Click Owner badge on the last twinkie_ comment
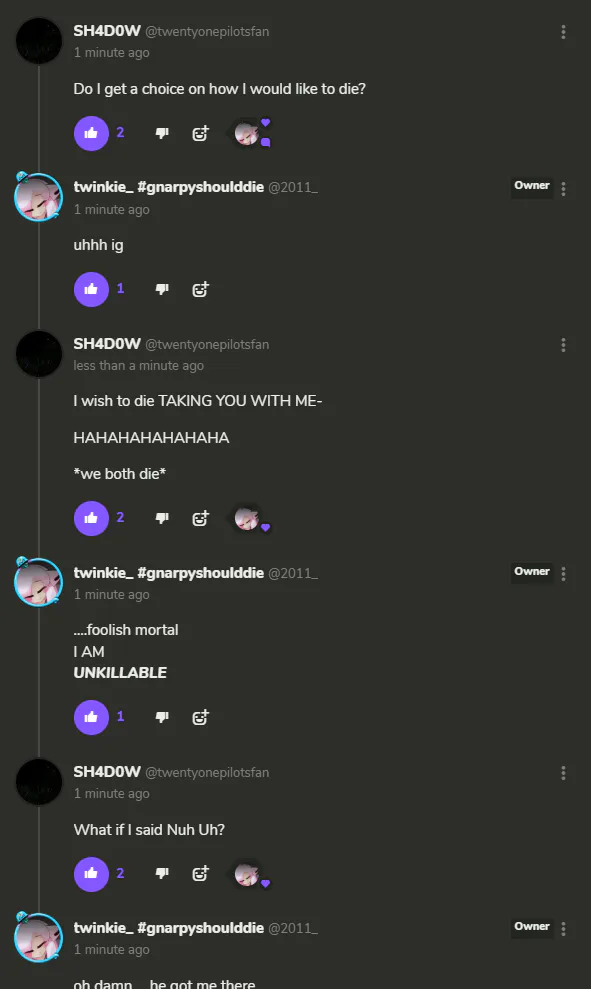This screenshot has width=591, height=989. (532, 927)
